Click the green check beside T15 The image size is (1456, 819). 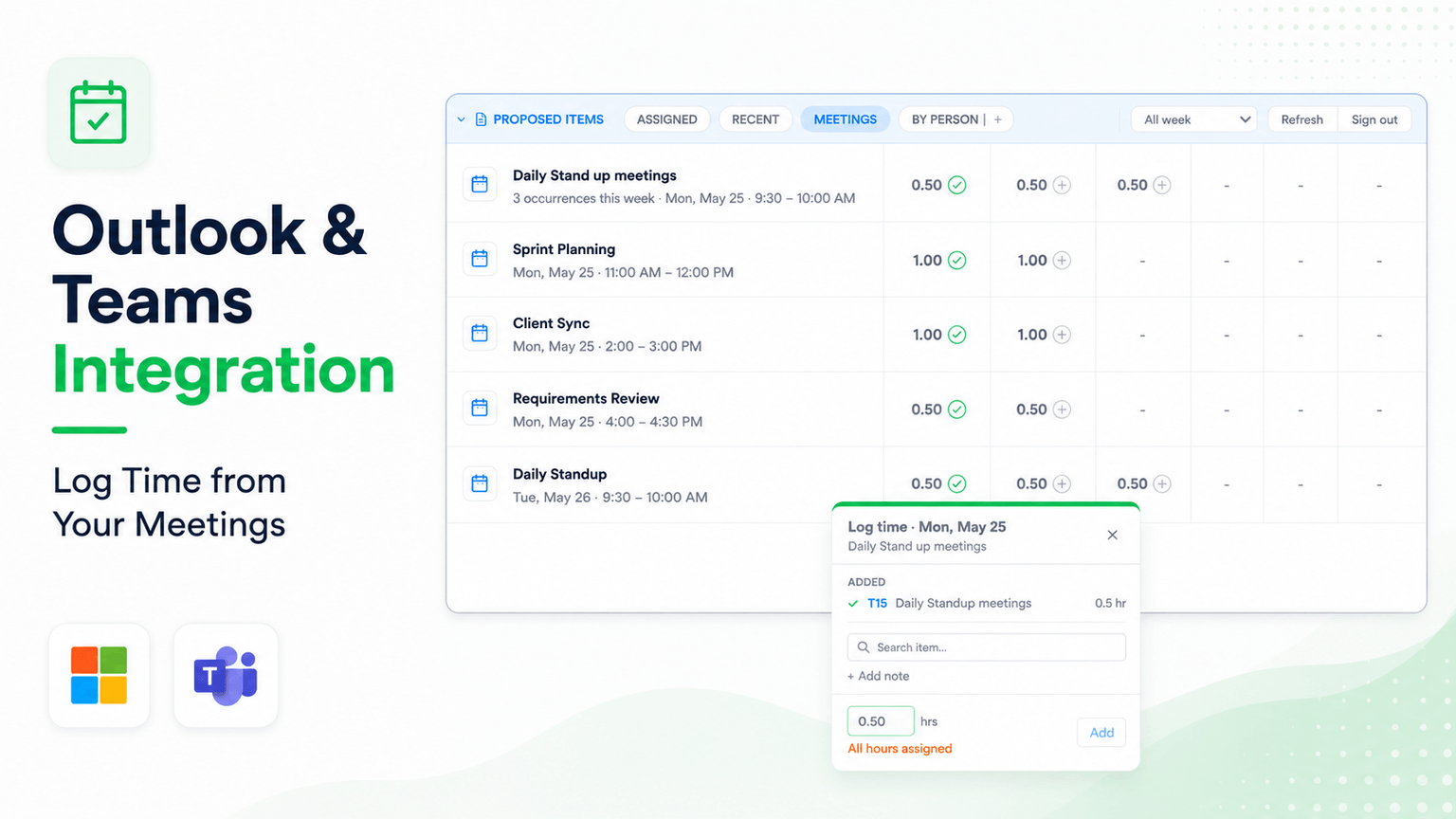(853, 603)
